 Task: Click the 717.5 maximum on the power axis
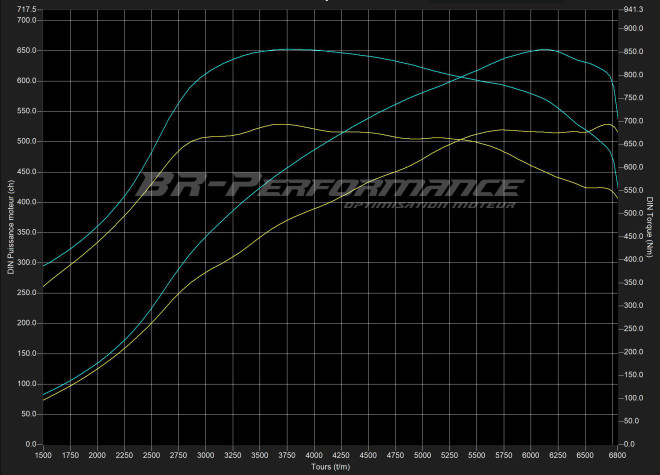click(27, 9)
